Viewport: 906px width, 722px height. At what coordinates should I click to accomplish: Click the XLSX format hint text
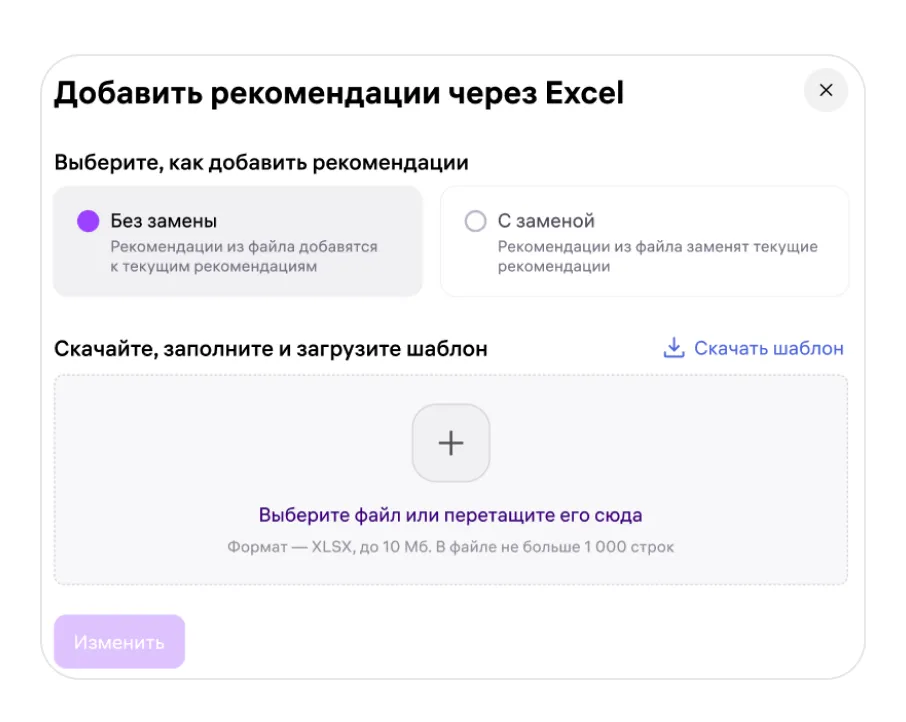(450, 547)
